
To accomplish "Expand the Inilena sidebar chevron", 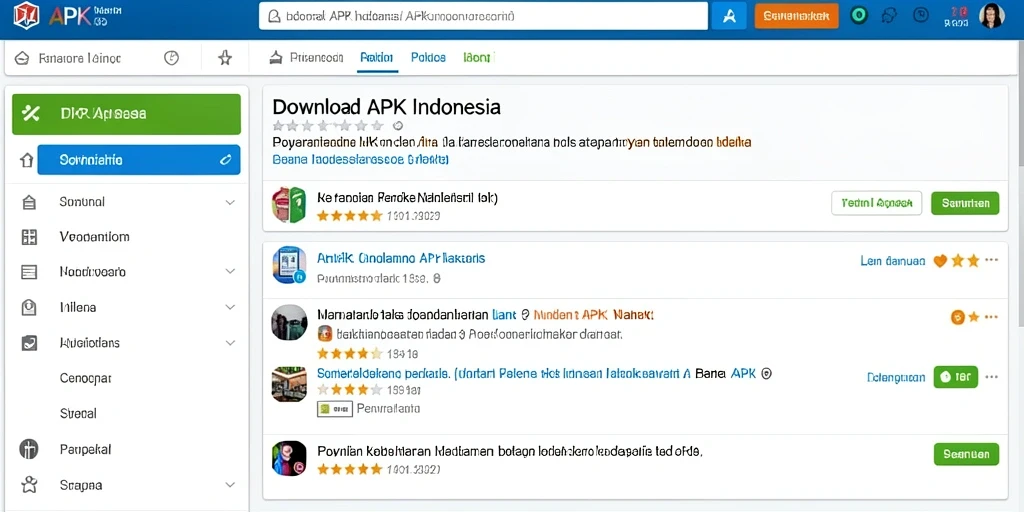I will pos(230,307).
